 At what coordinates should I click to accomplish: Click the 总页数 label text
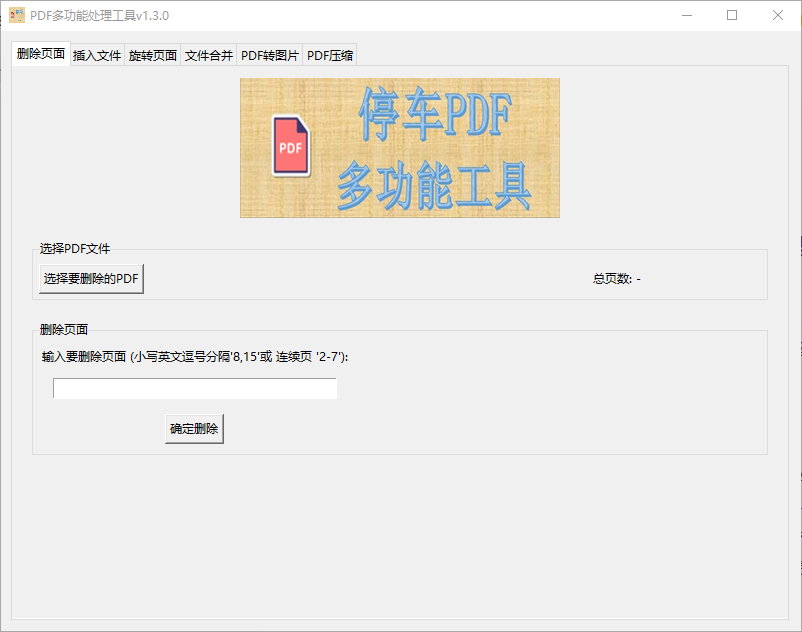click(x=617, y=279)
